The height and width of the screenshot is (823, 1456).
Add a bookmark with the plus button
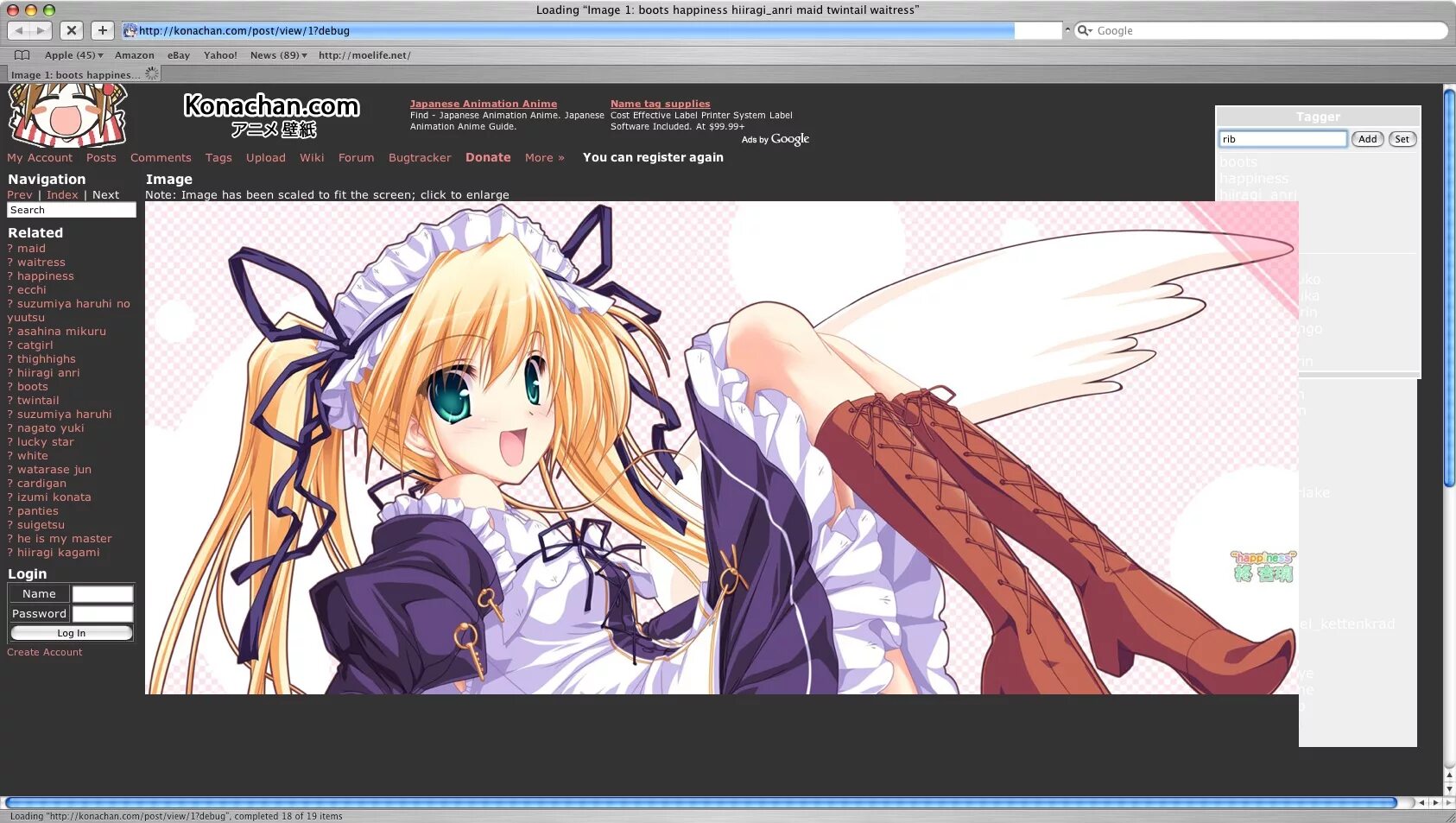pos(102,30)
